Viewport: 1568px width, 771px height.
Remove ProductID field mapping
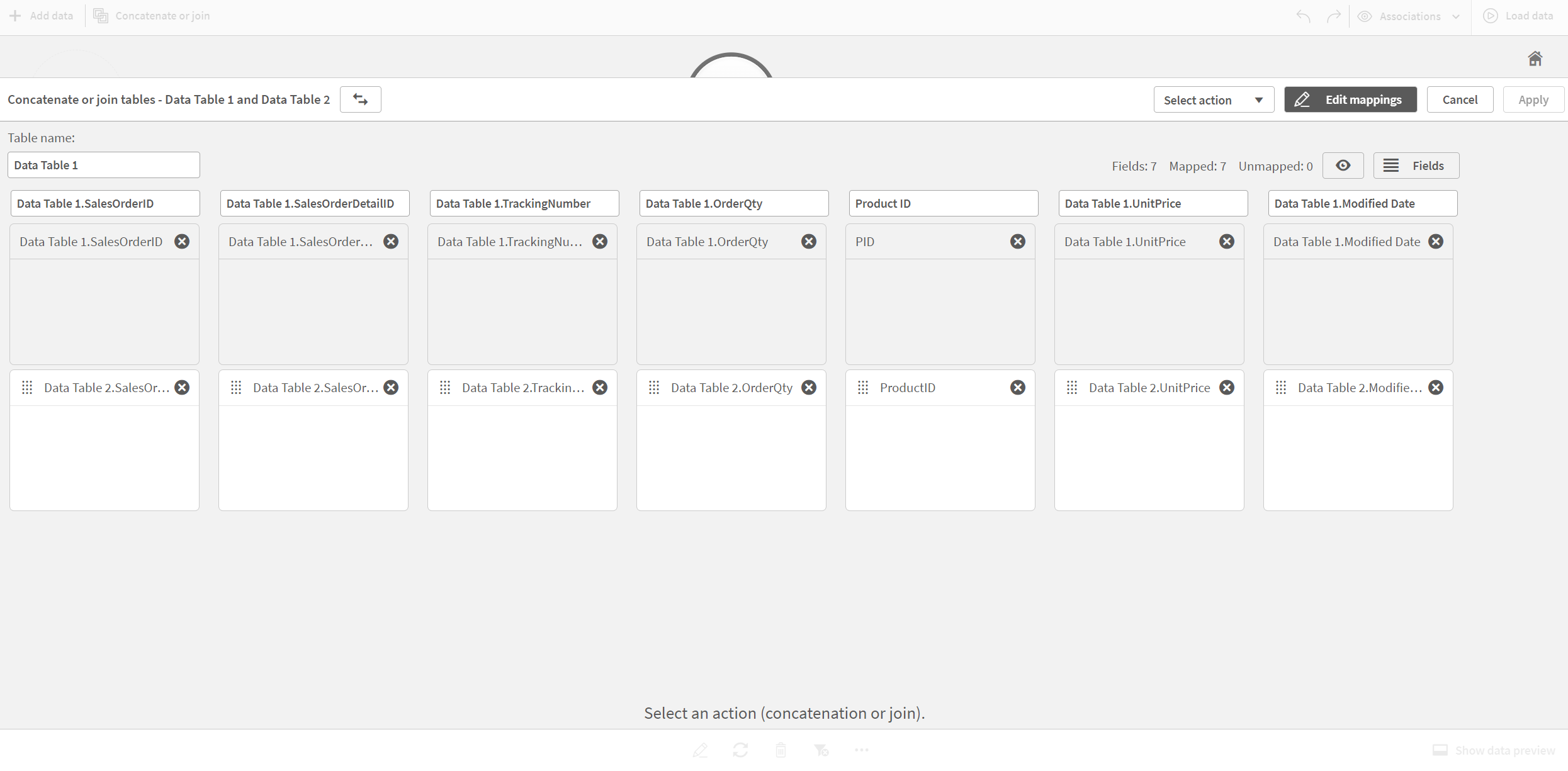point(1018,387)
